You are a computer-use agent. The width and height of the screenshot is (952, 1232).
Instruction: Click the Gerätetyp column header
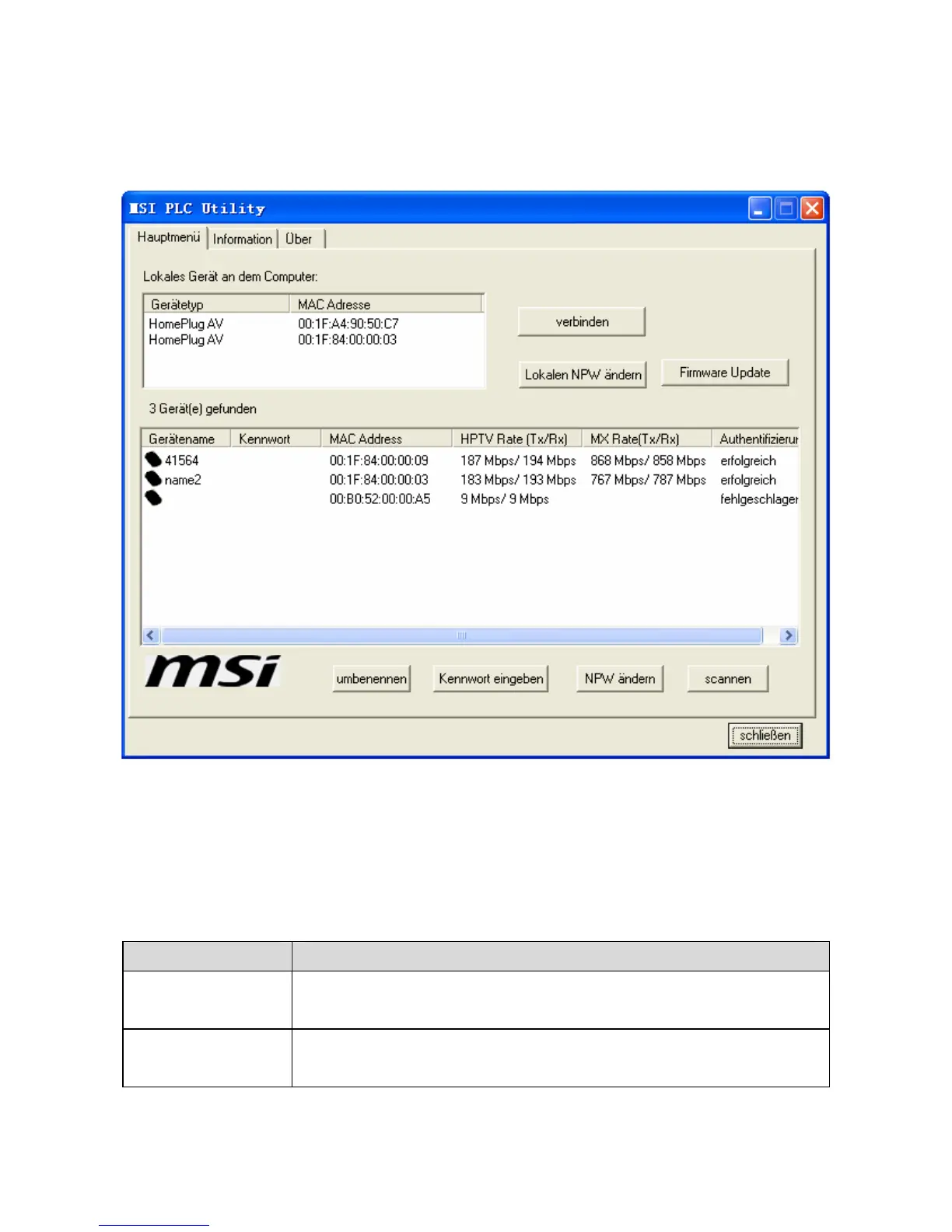pos(216,304)
